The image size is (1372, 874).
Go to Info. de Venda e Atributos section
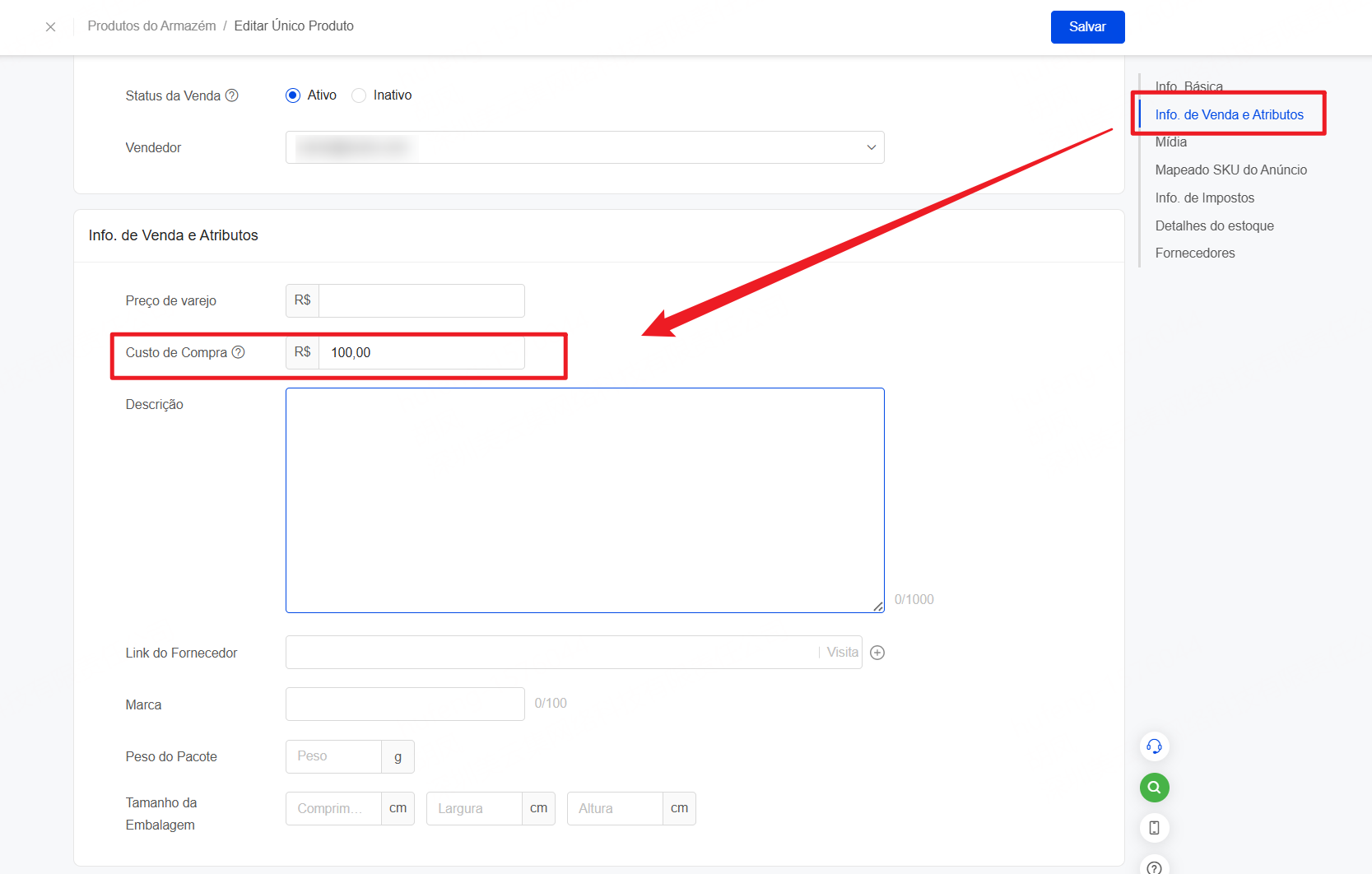click(x=1229, y=114)
